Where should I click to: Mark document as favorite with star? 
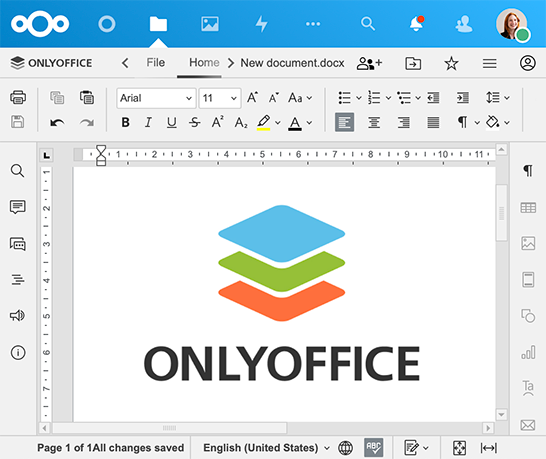click(451, 63)
